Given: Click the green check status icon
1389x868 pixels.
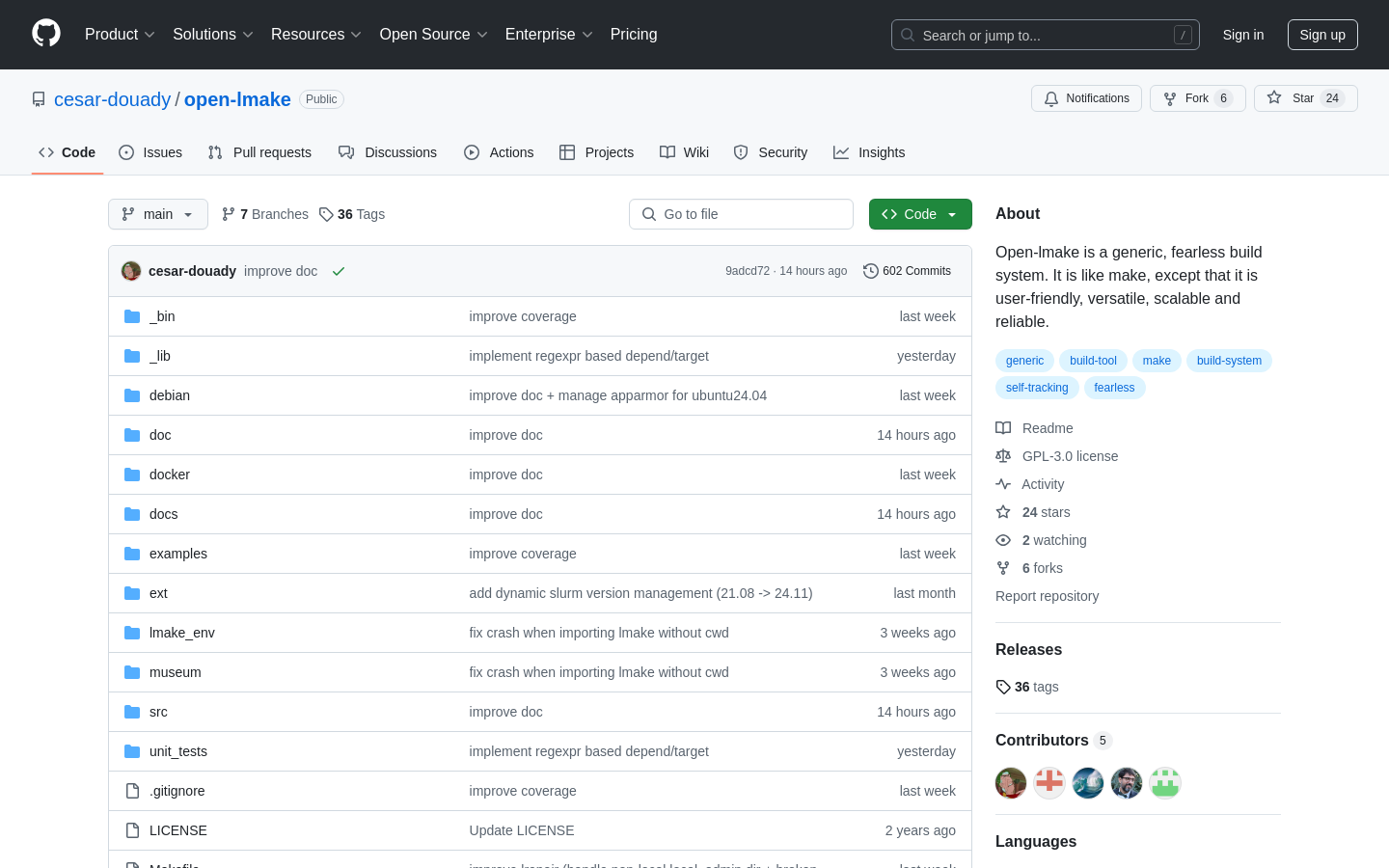Looking at the screenshot, I should click(x=339, y=271).
